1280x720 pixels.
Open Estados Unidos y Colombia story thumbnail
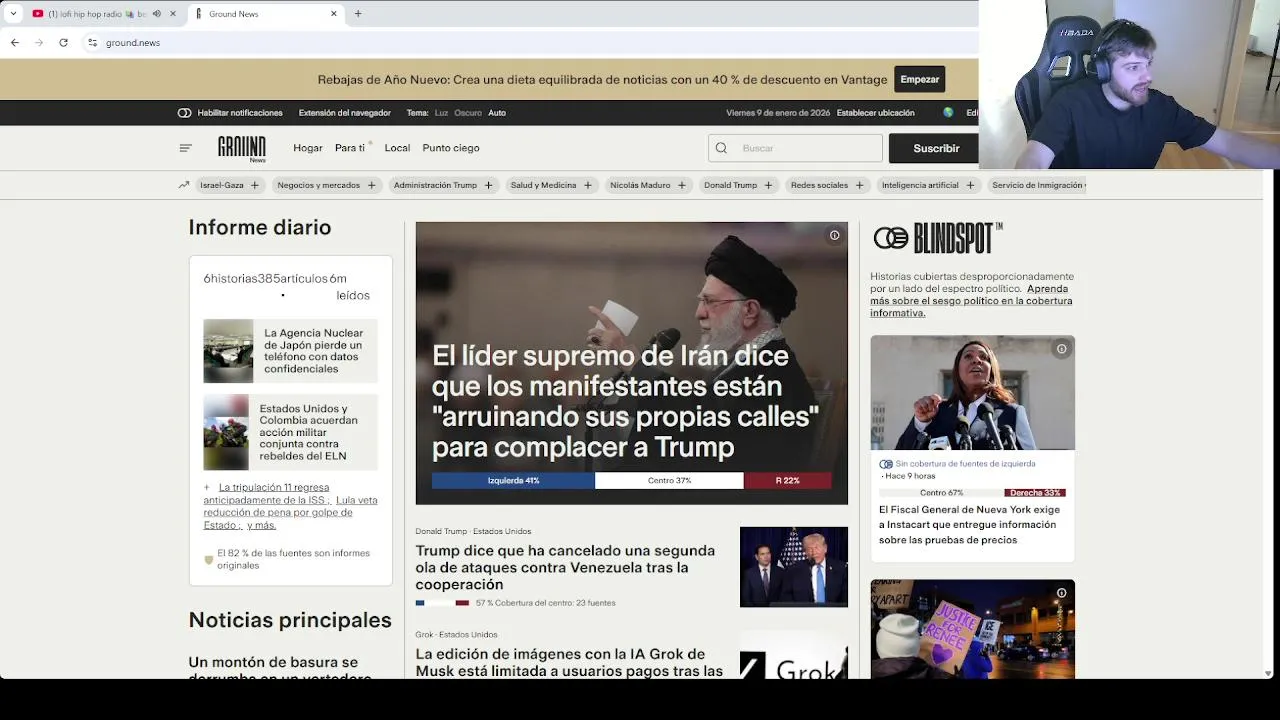pyautogui.click(x=226, y=432)
